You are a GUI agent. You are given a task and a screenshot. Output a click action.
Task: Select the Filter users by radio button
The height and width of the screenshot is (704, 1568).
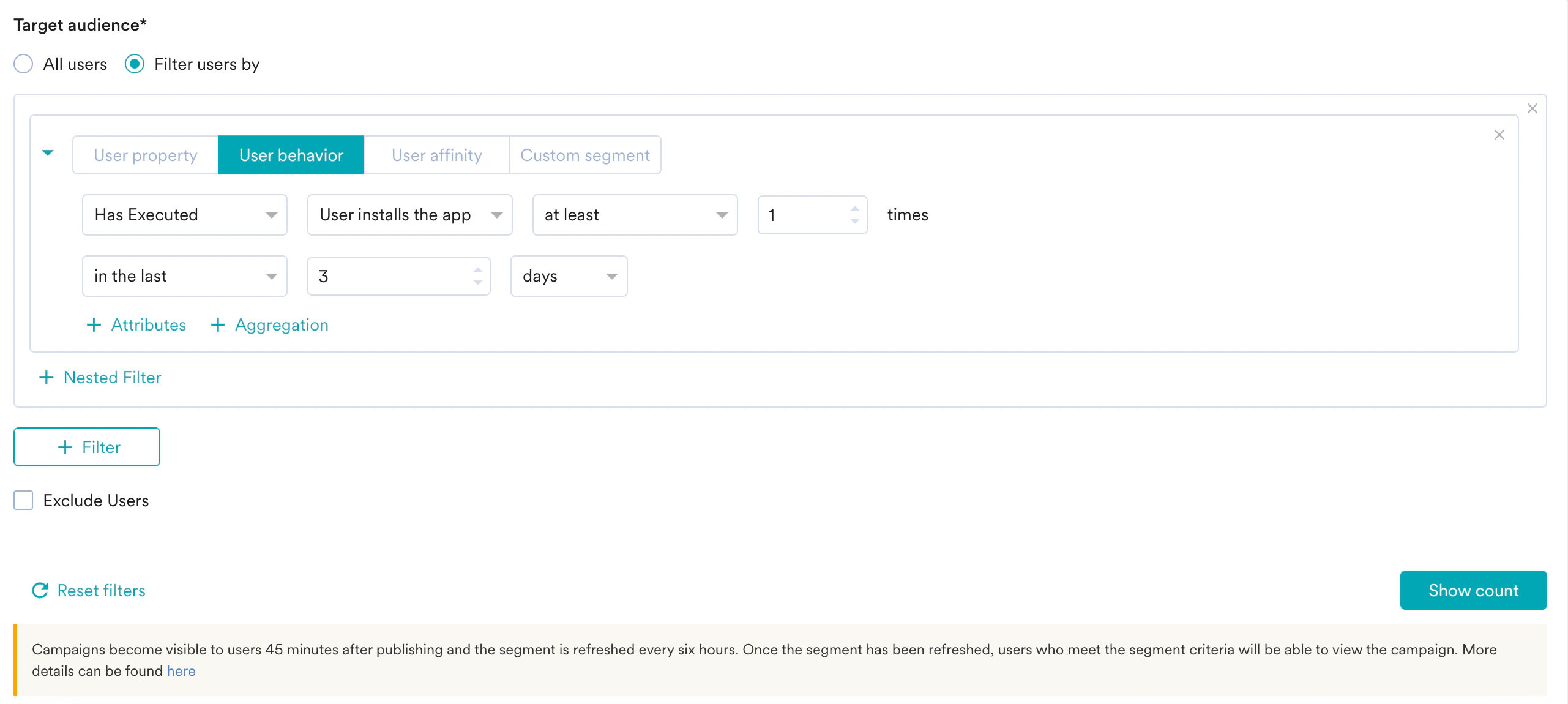point(135,64)
